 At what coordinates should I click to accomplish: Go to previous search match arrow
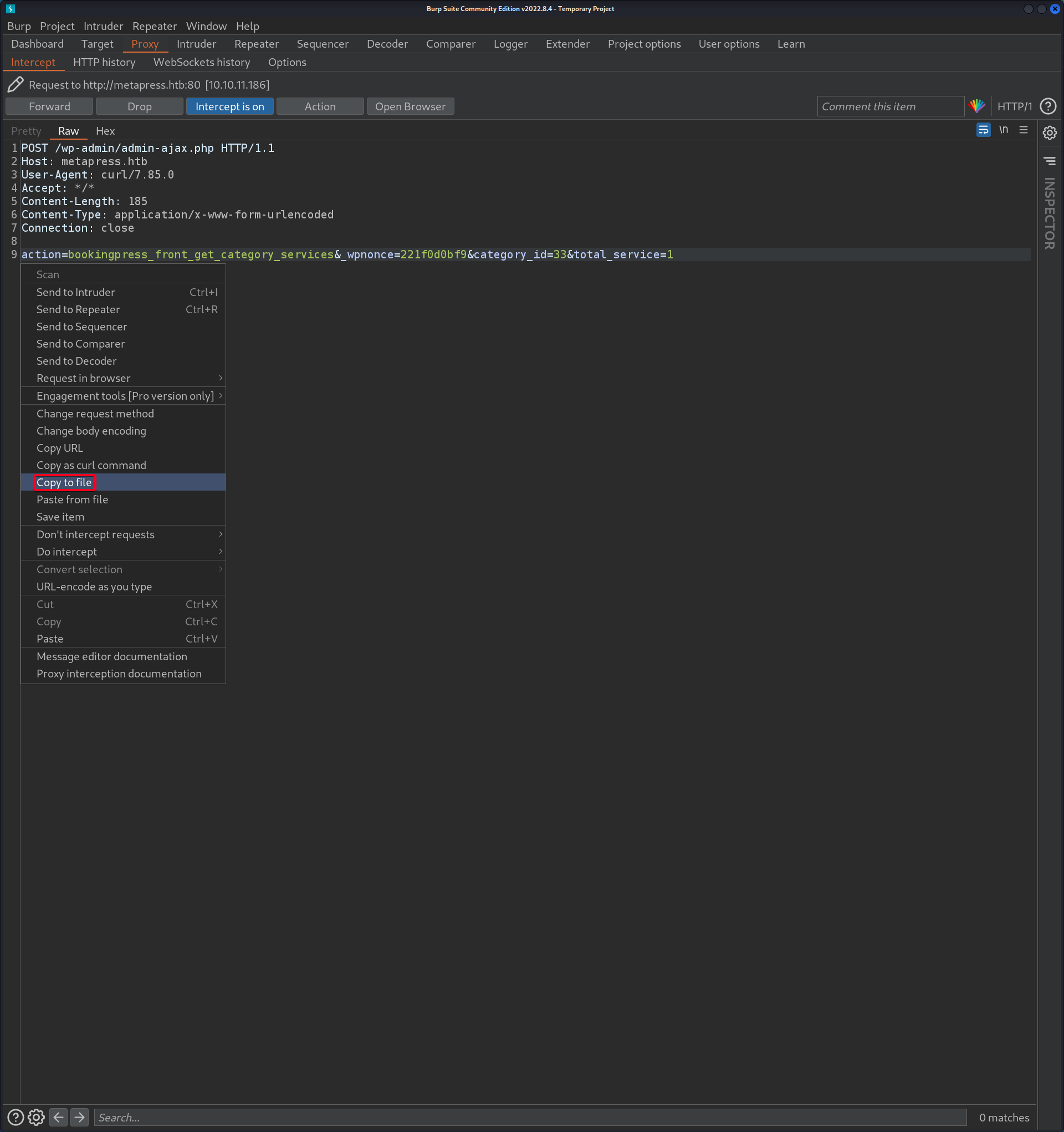click(x=58, y=1117)
